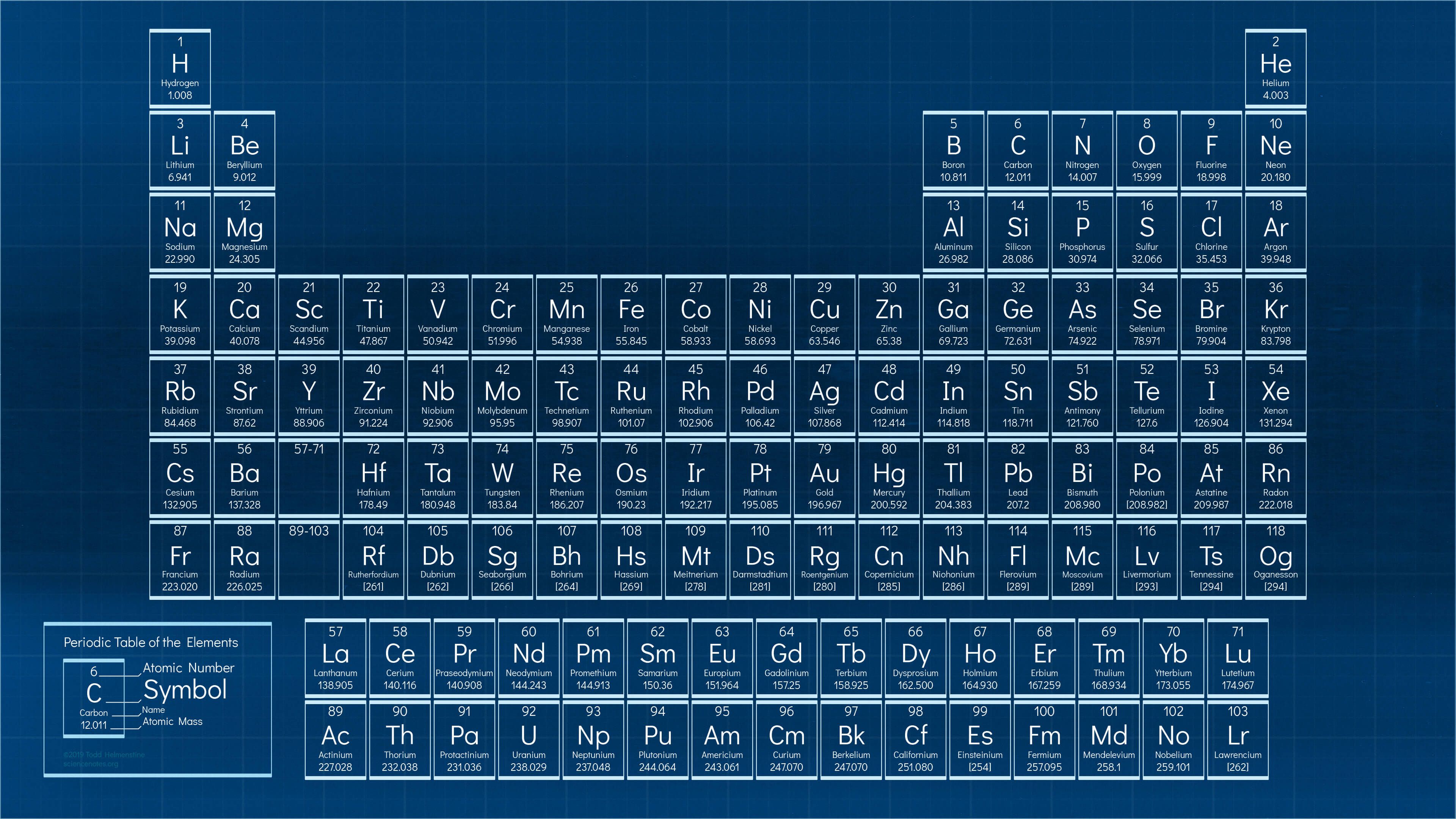
Task: Click the Mercury (Hg) element cell
Action: pyautogui.click(x=888, y=478)
